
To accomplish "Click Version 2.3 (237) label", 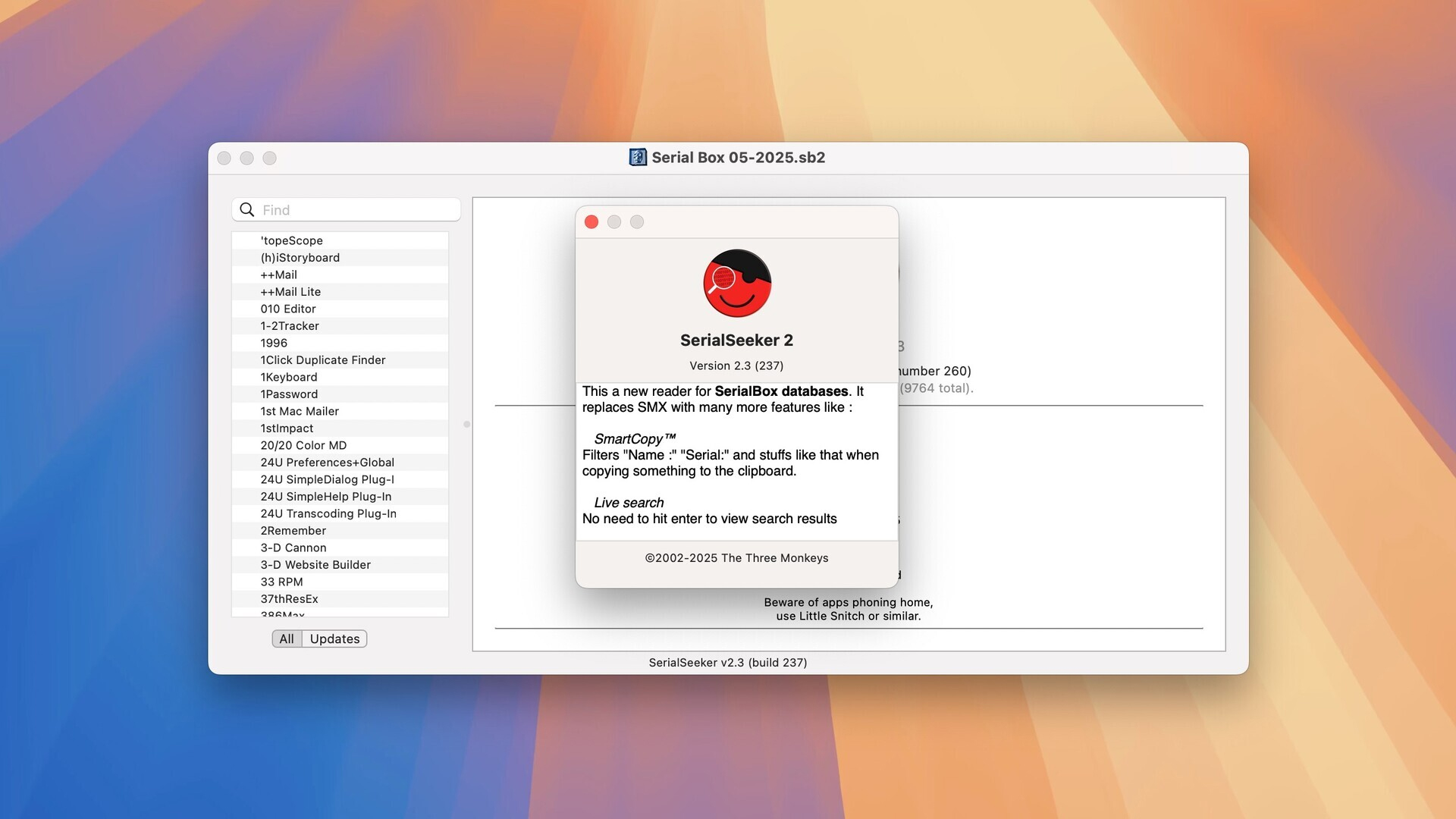I will 736,366.
